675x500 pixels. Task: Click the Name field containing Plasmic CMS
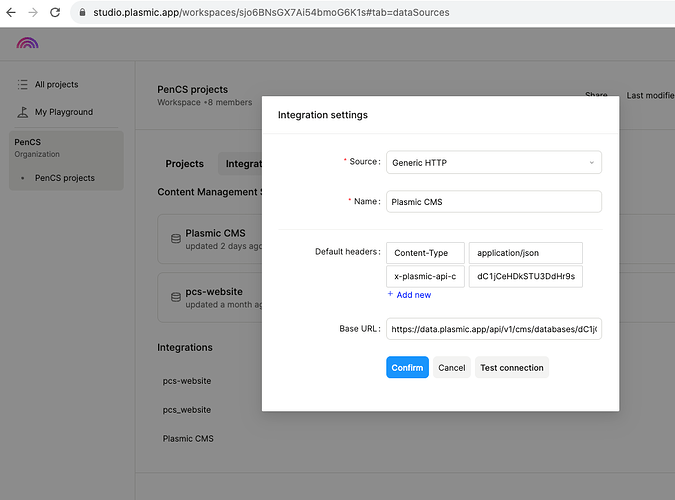click(493, 202)
